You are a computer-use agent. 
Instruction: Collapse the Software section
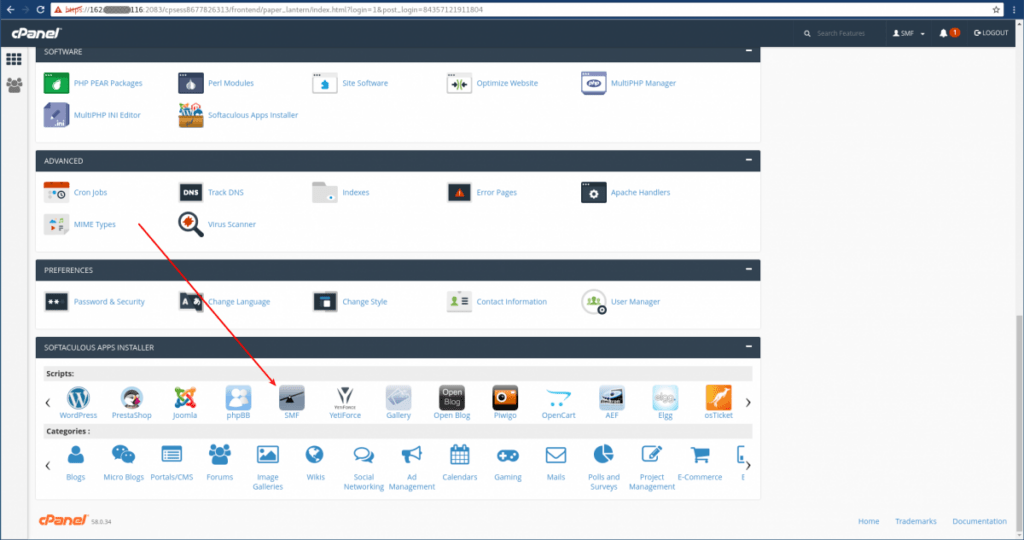748,50
